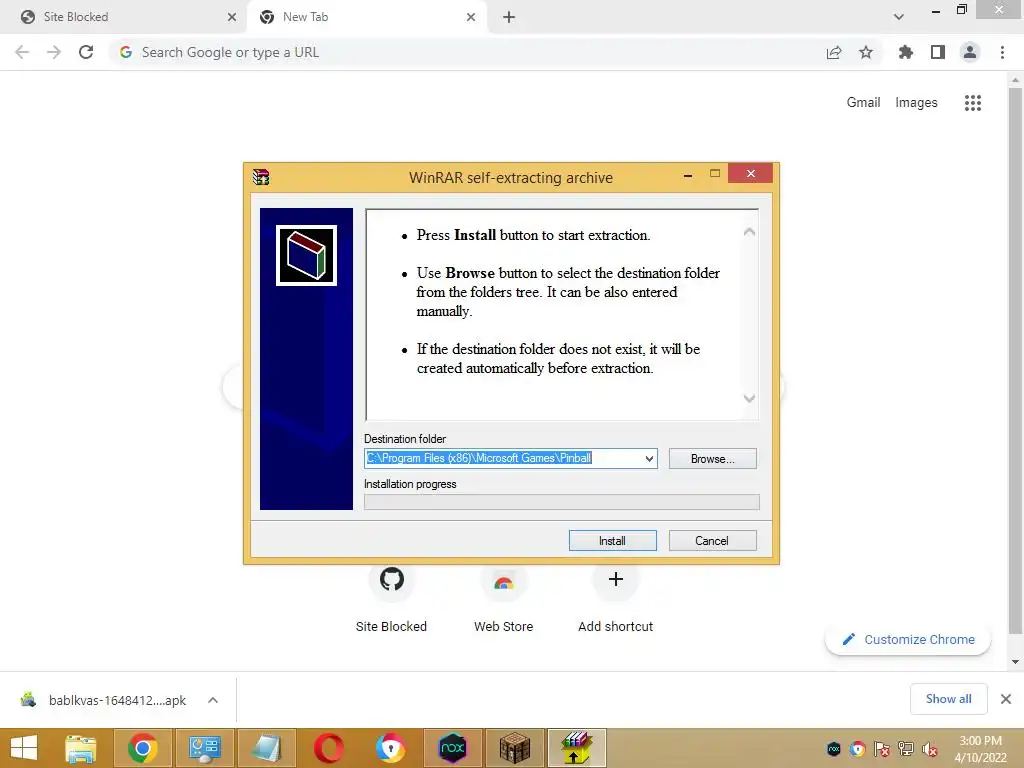This screenshot has width=1024, height=768.
Task: Switch to Google Chrome on the taskbar
Action: (142, 748)
